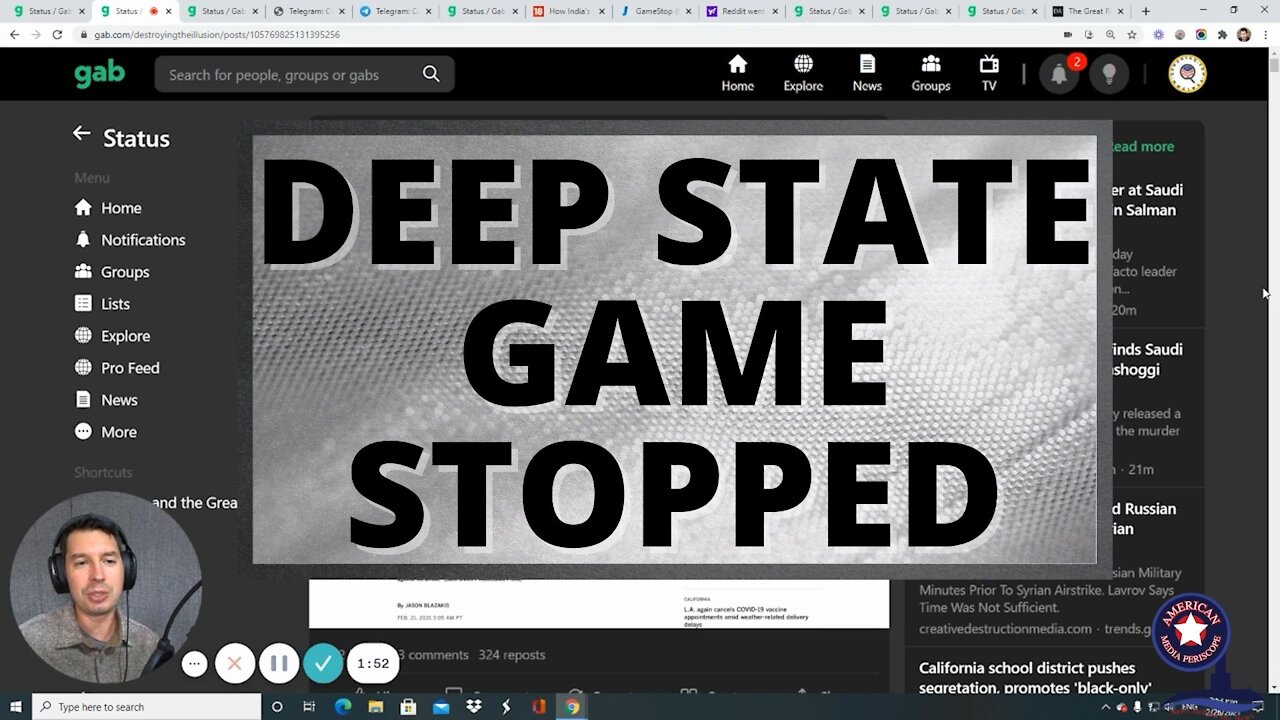Finish recording with the checkmark button
The height and width of the screenshot is (720, 1280).
(x=323, y=663)
